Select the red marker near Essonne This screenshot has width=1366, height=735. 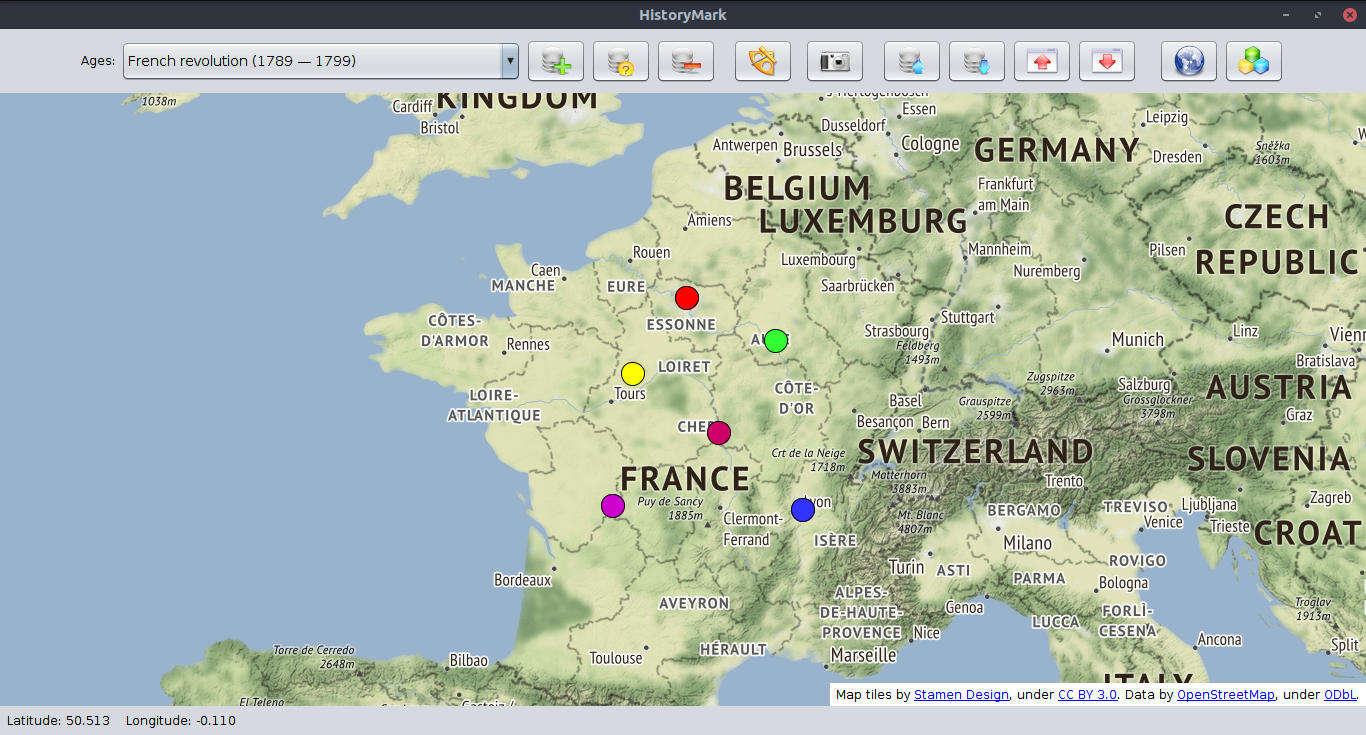pyautogui.click(x=686, y=298)
